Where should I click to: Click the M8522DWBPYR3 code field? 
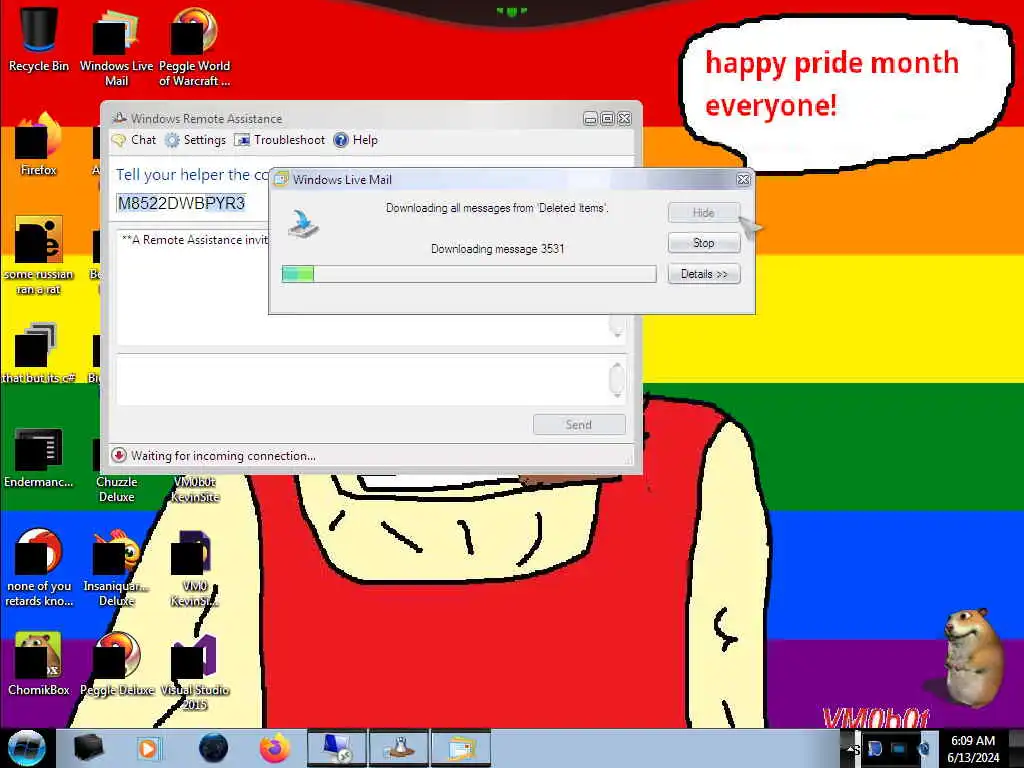point(181,203)
